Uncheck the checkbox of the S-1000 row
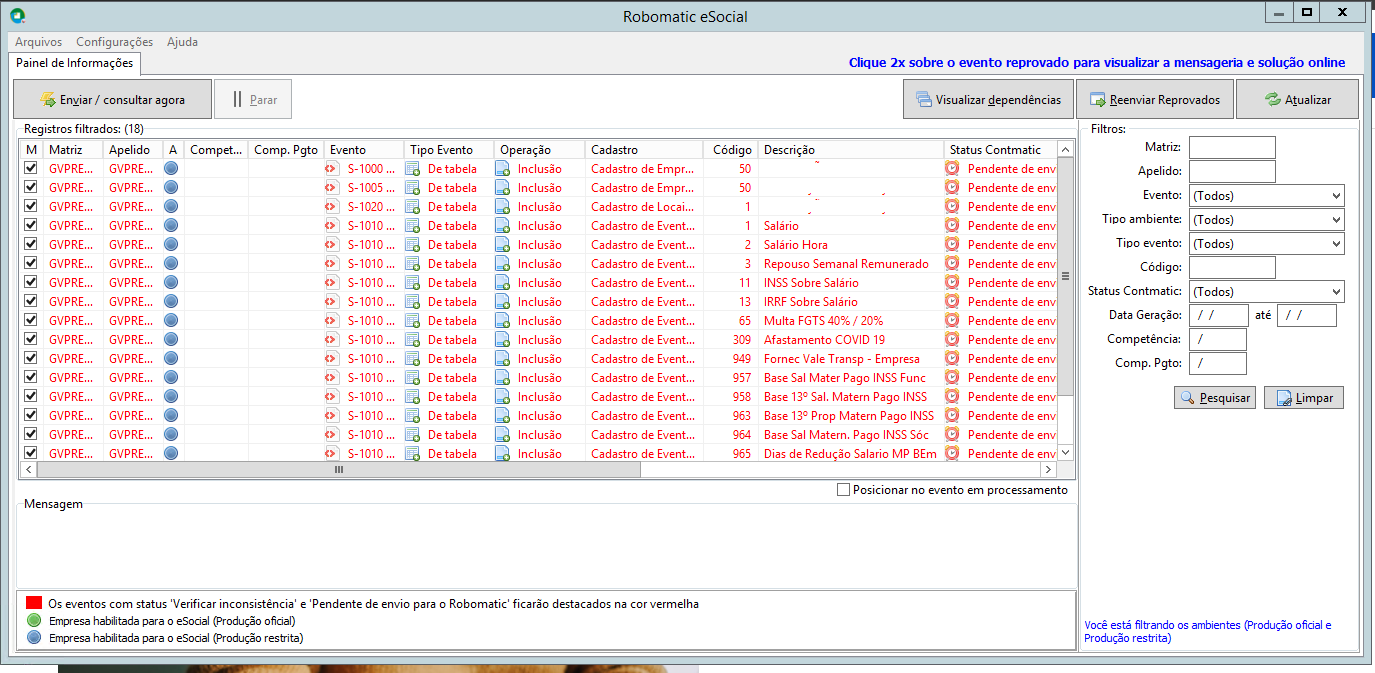 pos(31,169)
